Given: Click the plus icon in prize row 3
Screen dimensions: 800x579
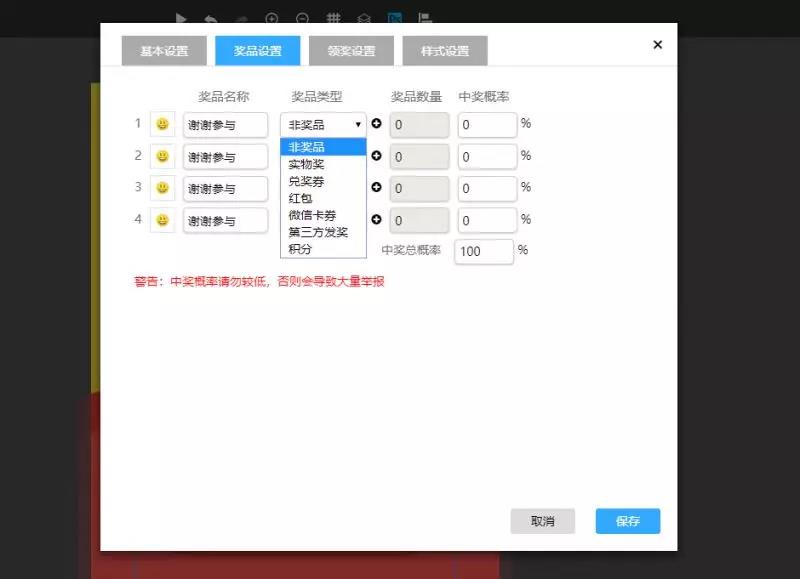Looking at the screenshot, I should (377, 187).
